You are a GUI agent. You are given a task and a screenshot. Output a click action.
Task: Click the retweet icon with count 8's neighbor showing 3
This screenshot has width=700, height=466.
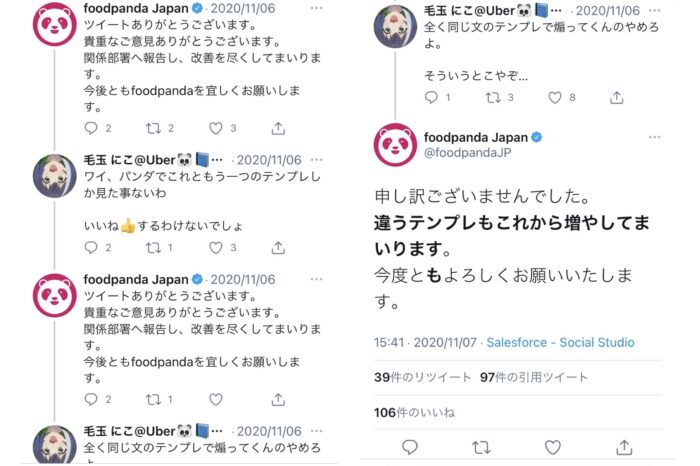(x=493, y=98)
